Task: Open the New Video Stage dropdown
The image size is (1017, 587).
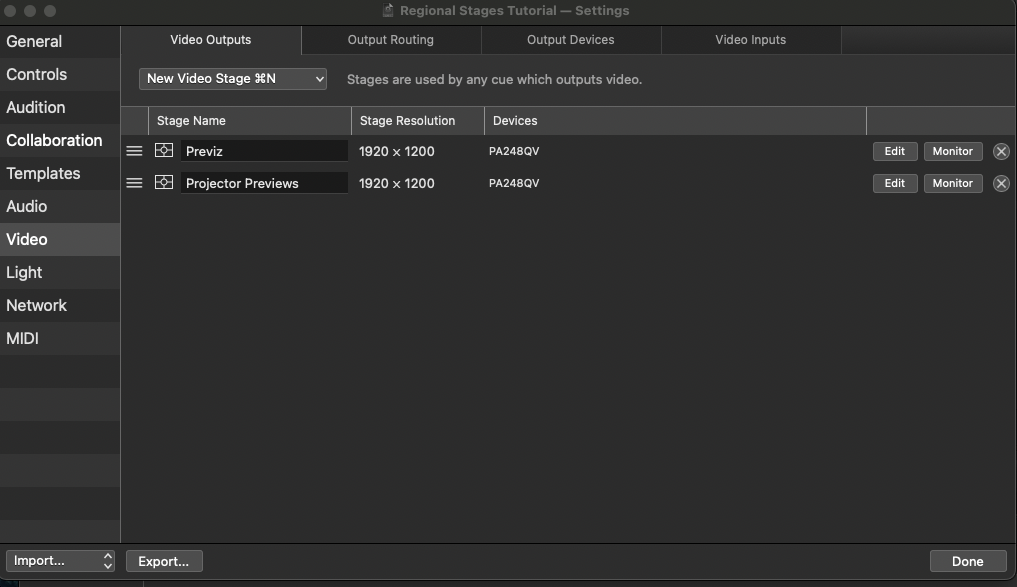Action: tap(233, 79)
